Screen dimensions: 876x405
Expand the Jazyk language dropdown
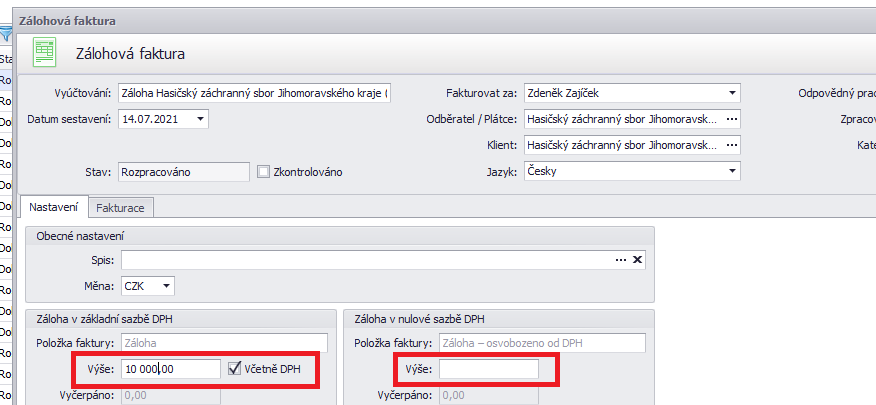click(x=733, y=171)
